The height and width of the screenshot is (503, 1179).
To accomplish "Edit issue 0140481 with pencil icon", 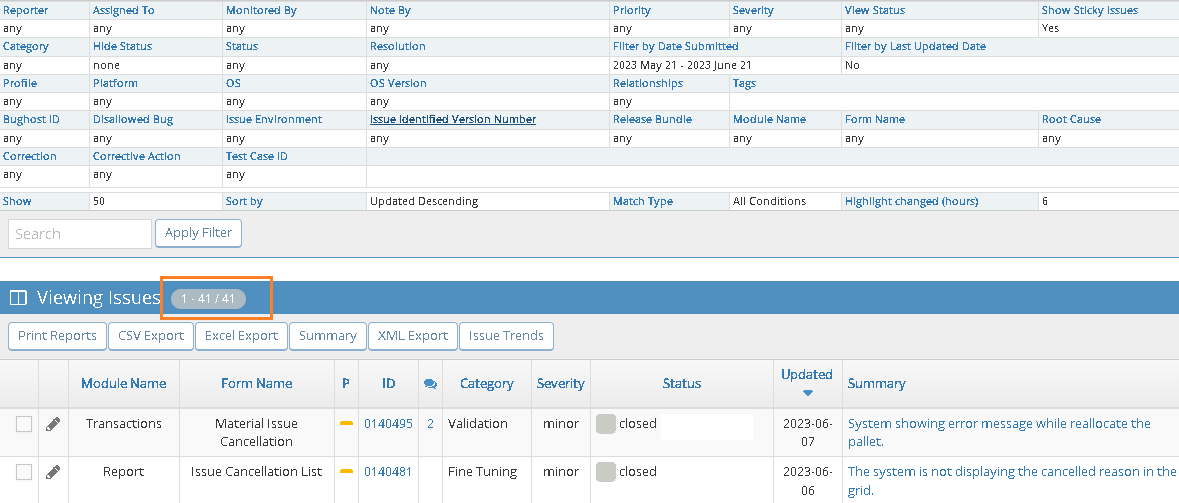I will [53, 472].
